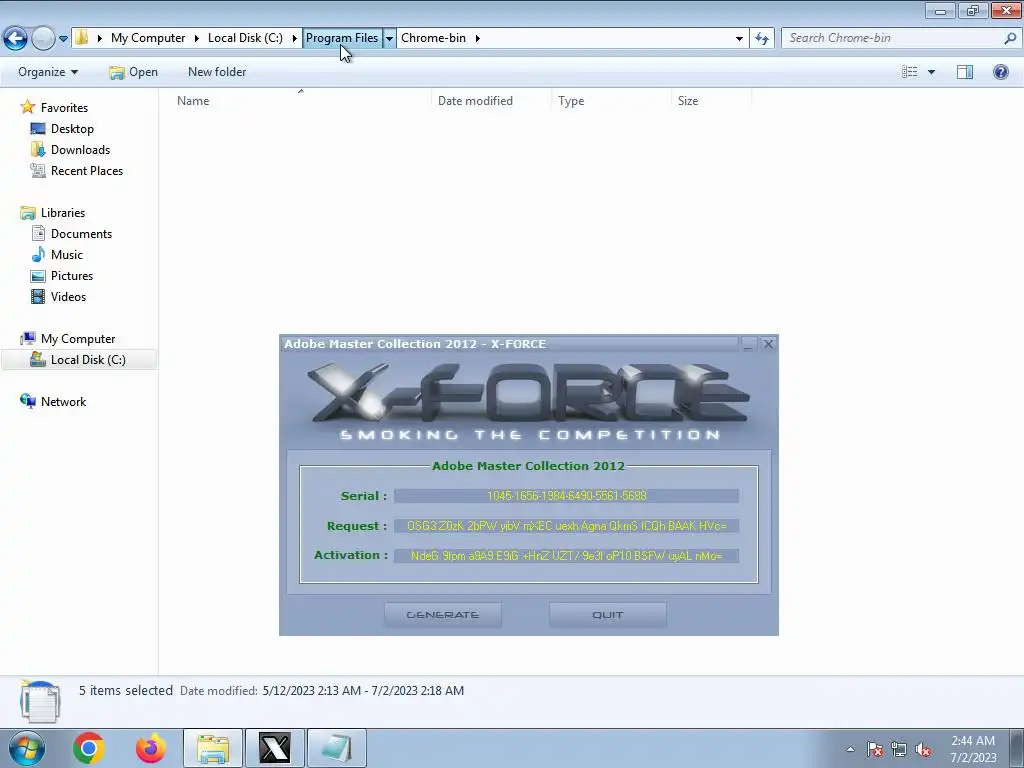The height and width of the screenshot is (768, 1024).
Task: Sort by Type column header
Action: coord(611,101)
